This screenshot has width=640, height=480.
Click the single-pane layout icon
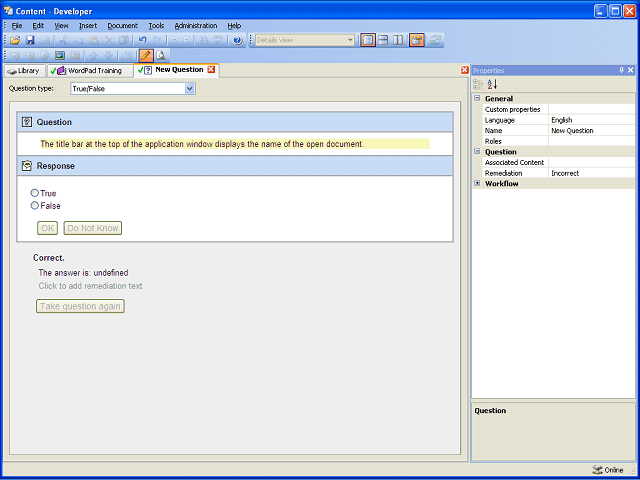pyautogui.click(x=368, y=40)
